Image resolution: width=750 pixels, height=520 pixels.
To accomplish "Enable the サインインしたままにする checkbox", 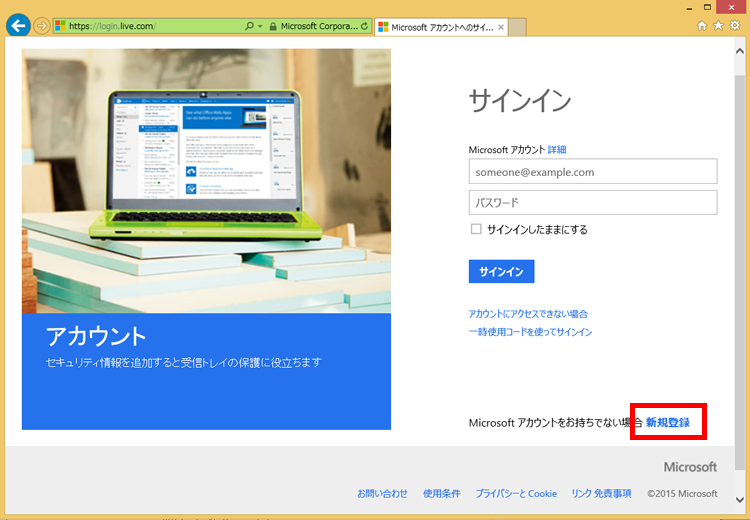I will [x=476, y=229].
